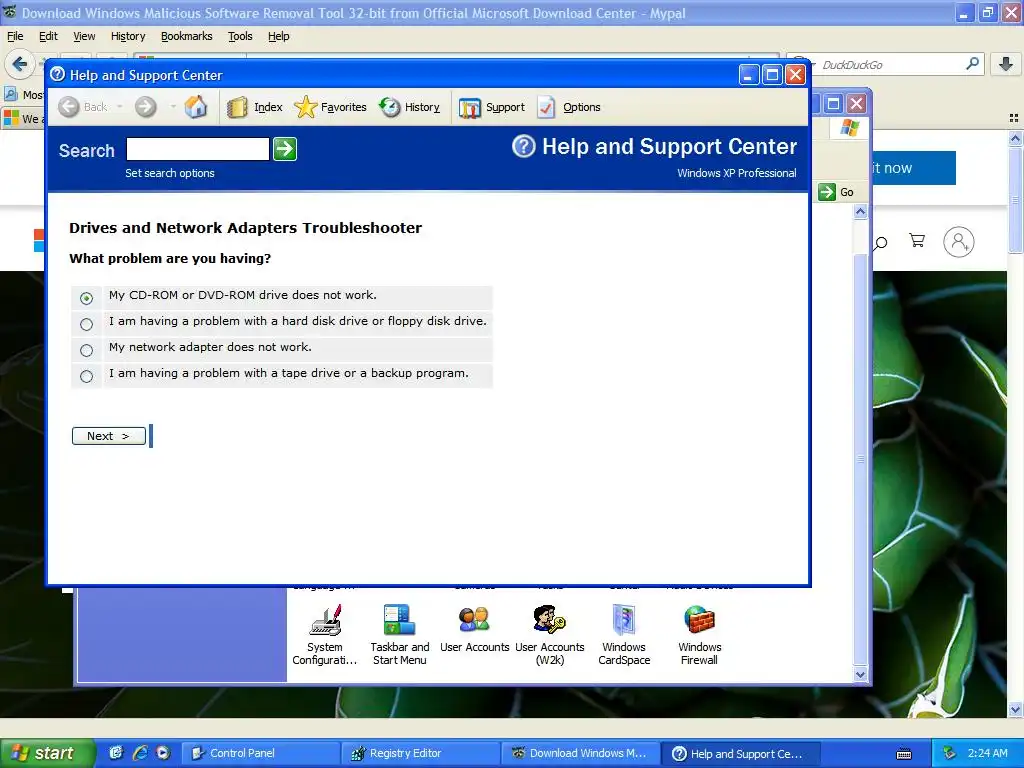
Task: Select network adapter does not work option
Action: 86,350
